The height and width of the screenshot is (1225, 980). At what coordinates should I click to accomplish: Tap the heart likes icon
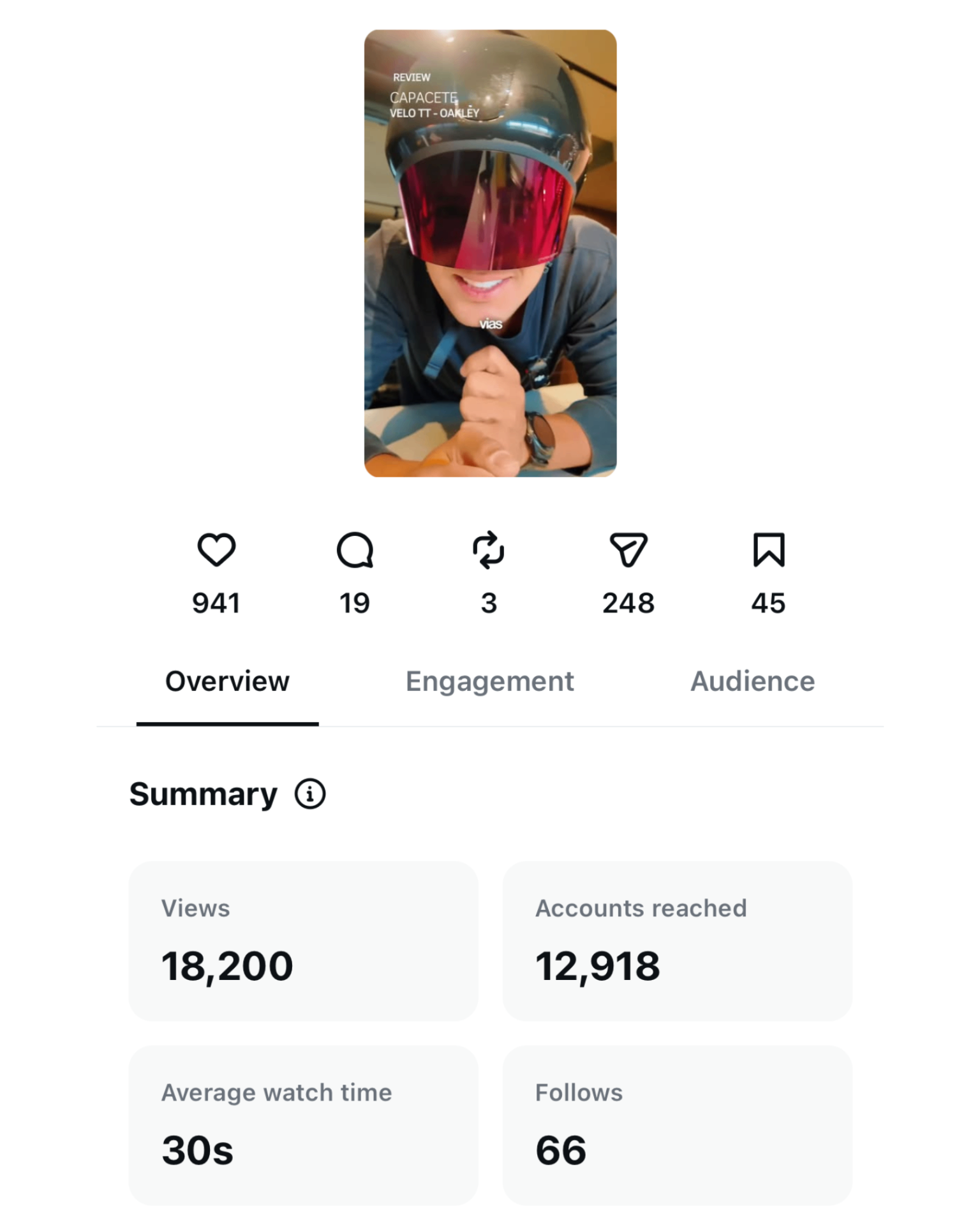216,549
